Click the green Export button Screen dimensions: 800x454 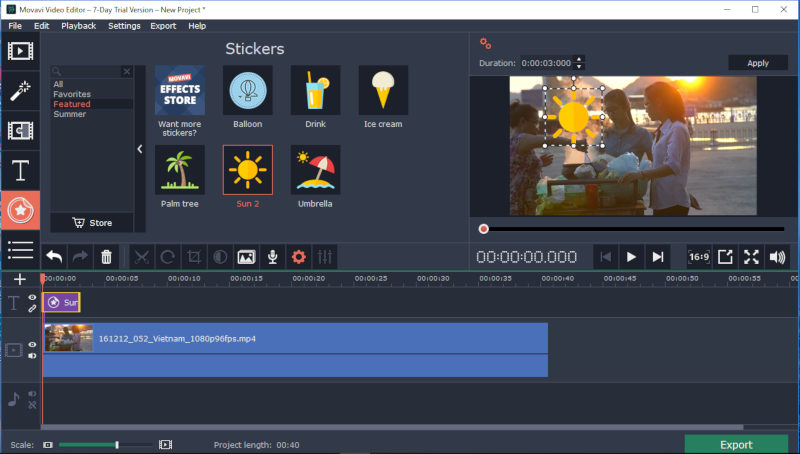pyautogui.click(x=736, y=444)
